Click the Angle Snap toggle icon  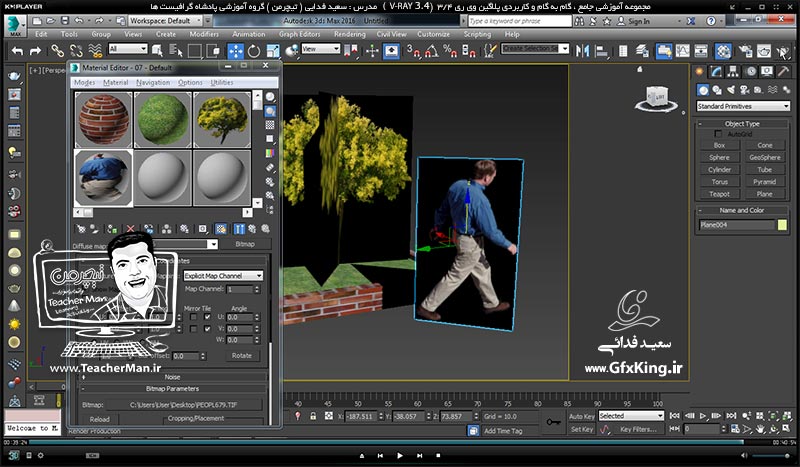tap(431, 51)
